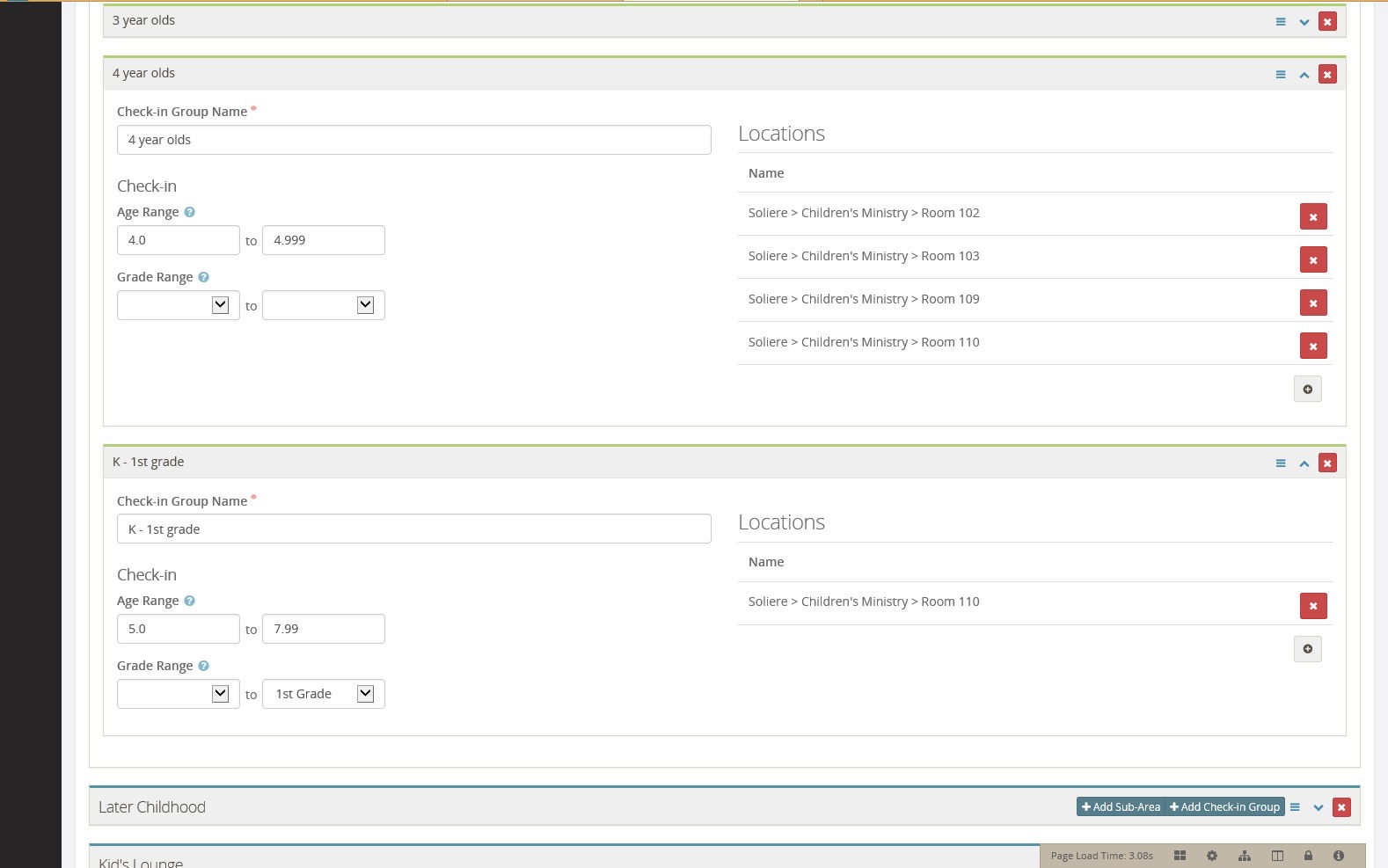Click the info icon in admin bar
The width and height of the screenshot is (1388, 868).
1338,856
